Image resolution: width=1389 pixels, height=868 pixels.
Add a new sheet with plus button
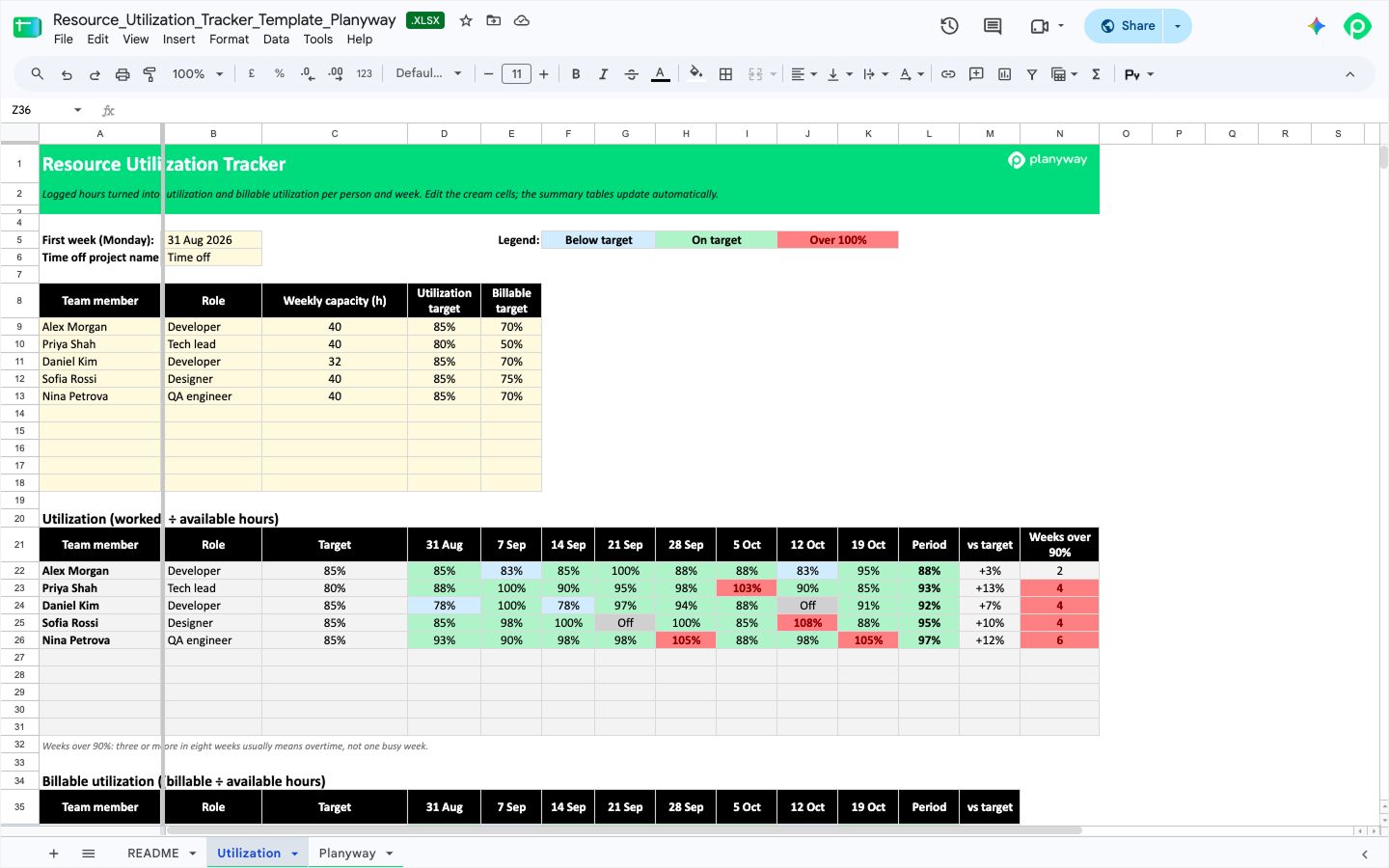pyautogui.click(x=54, y=854)
